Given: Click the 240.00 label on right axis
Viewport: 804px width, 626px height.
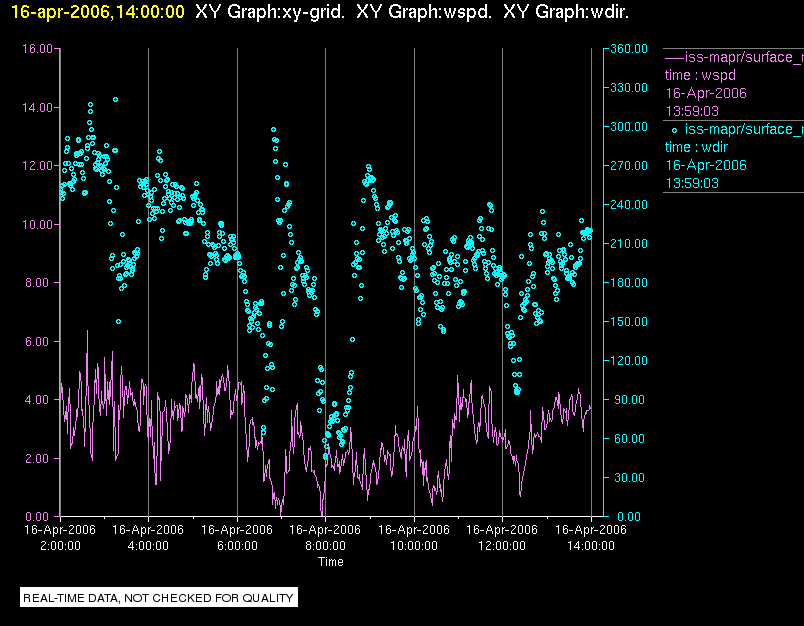Looking at the screenshot, I should [629, 205].
